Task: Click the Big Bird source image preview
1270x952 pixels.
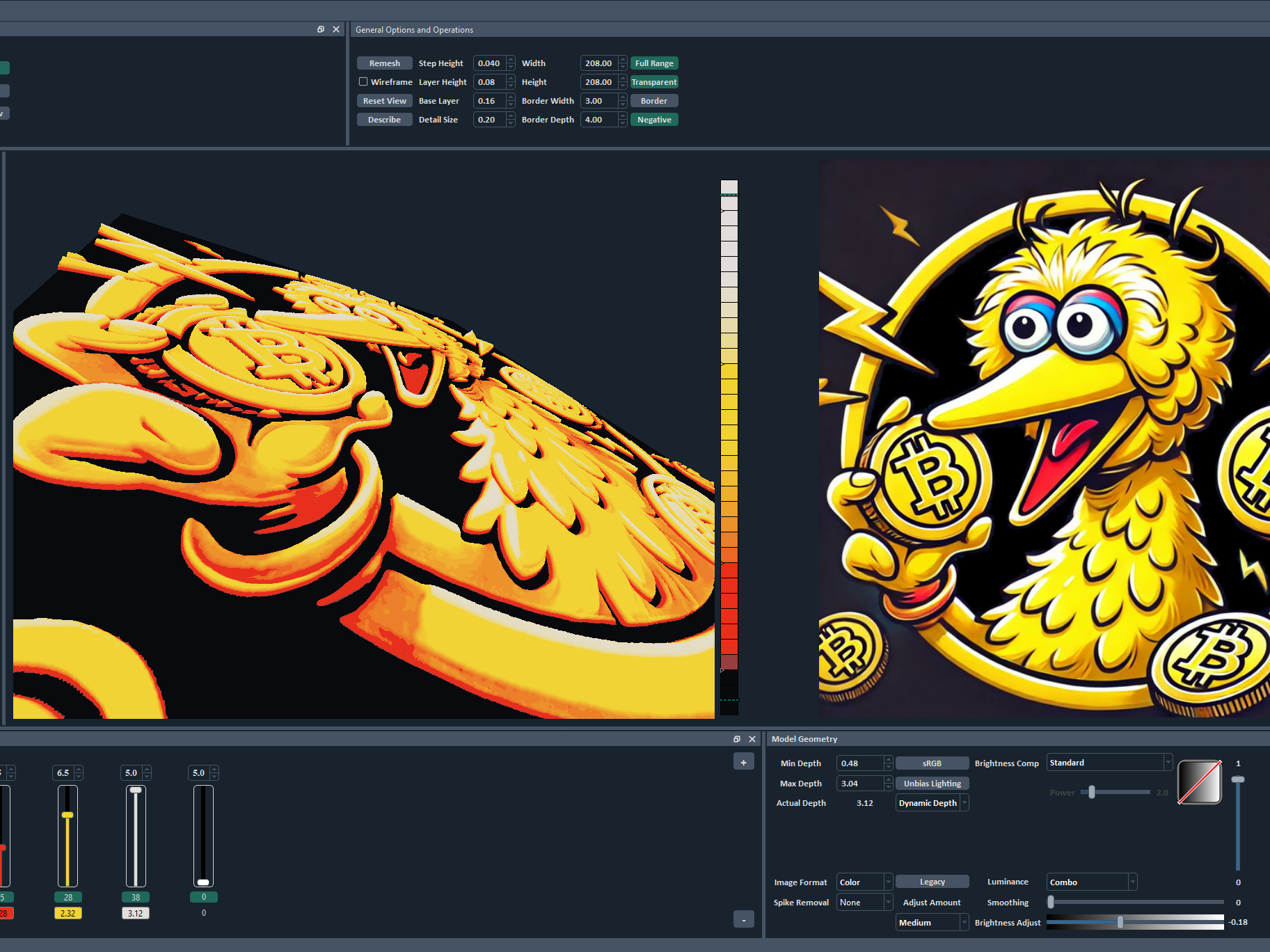Action: tap(1045, 438)
